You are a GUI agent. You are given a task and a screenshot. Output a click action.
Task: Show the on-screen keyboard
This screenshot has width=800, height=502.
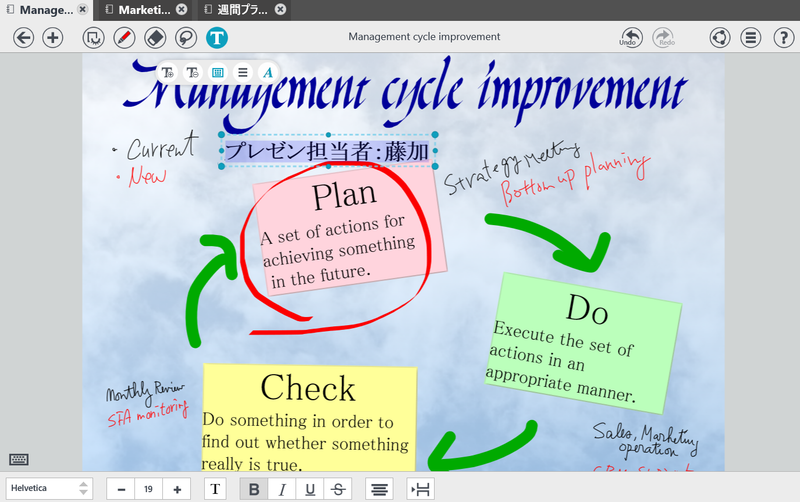tap(19, 459)
